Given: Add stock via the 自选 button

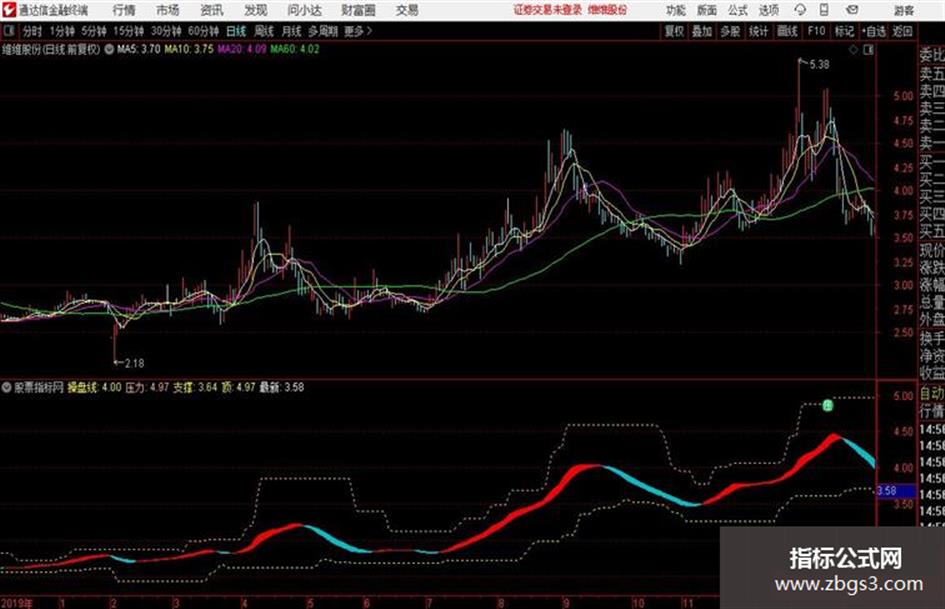Looking at the screenshot, I should (873, 31).
